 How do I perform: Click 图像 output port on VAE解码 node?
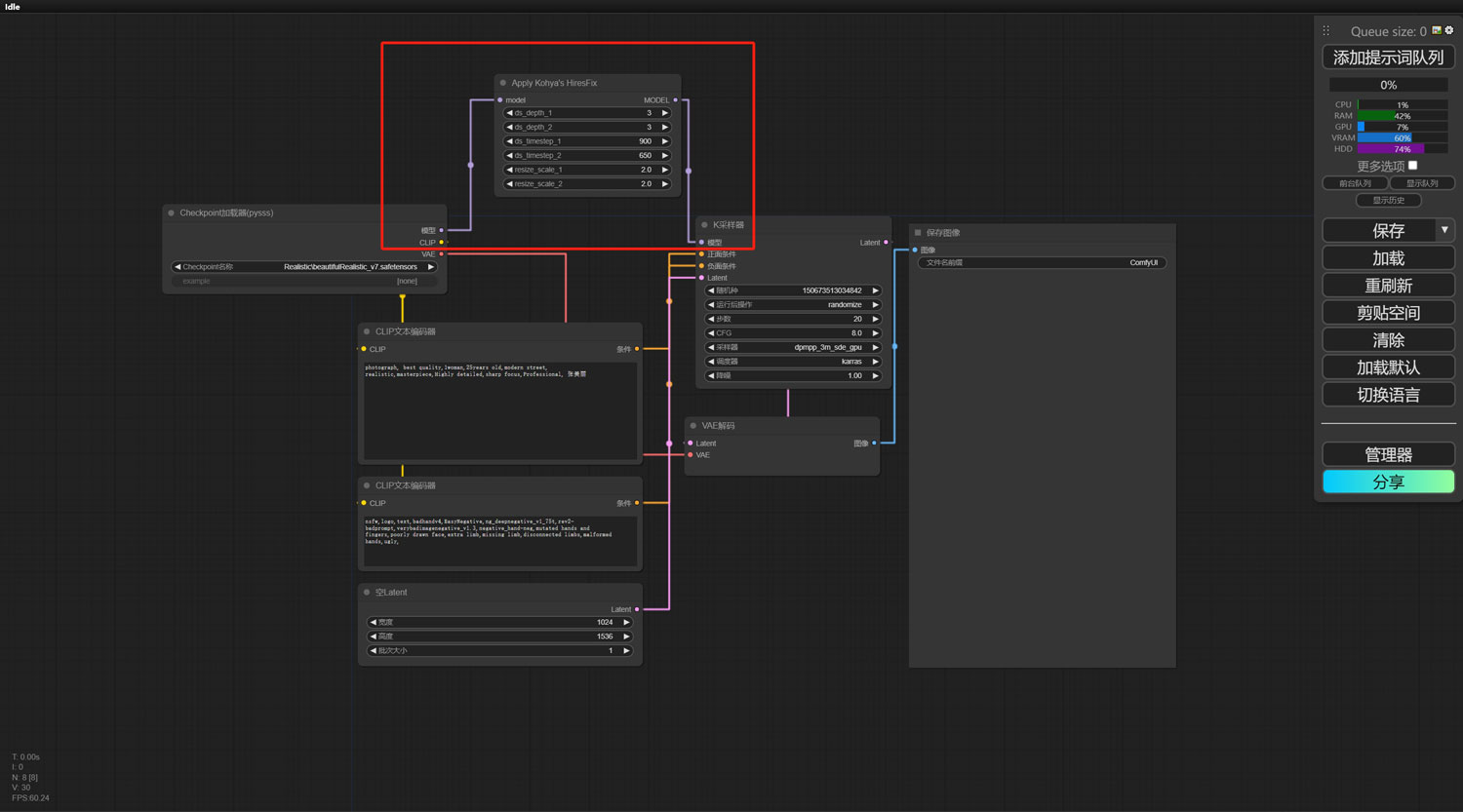[x=874, y=444]
